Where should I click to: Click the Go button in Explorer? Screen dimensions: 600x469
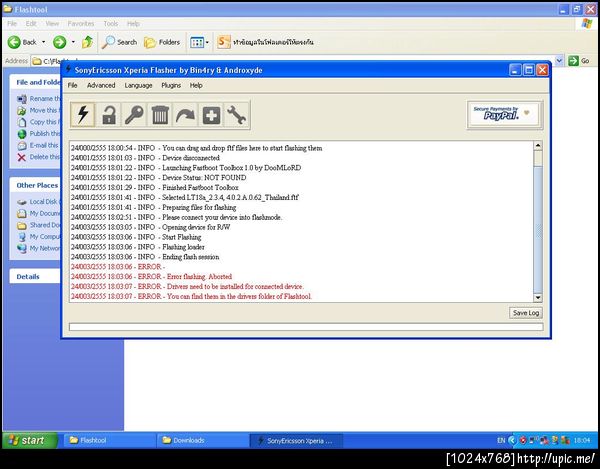coord(579,60)
